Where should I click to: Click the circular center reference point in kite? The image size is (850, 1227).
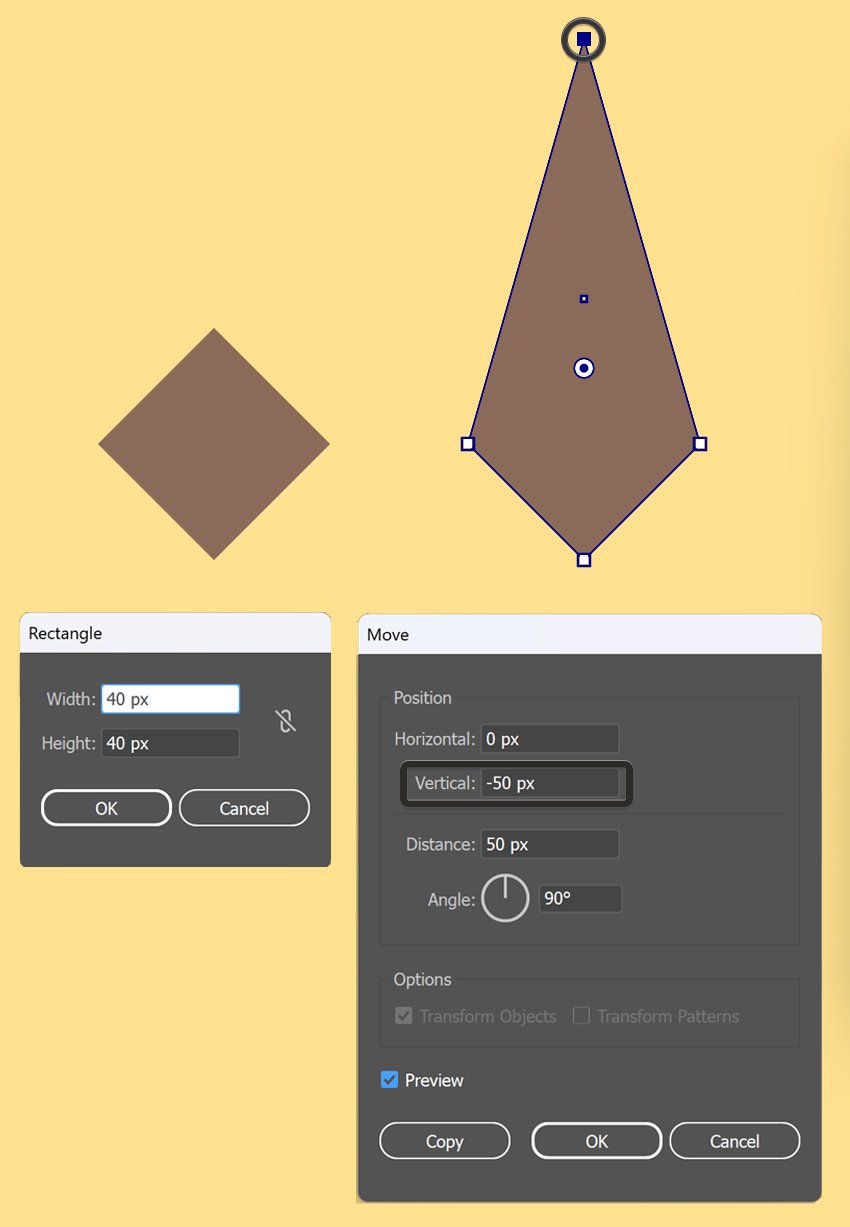tap(584, 369)
